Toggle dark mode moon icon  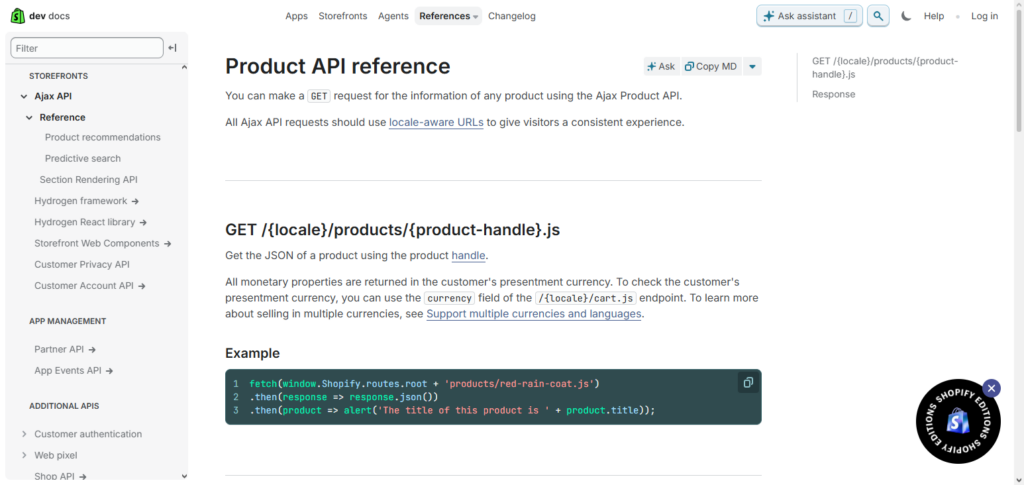(x=906, y=16)
